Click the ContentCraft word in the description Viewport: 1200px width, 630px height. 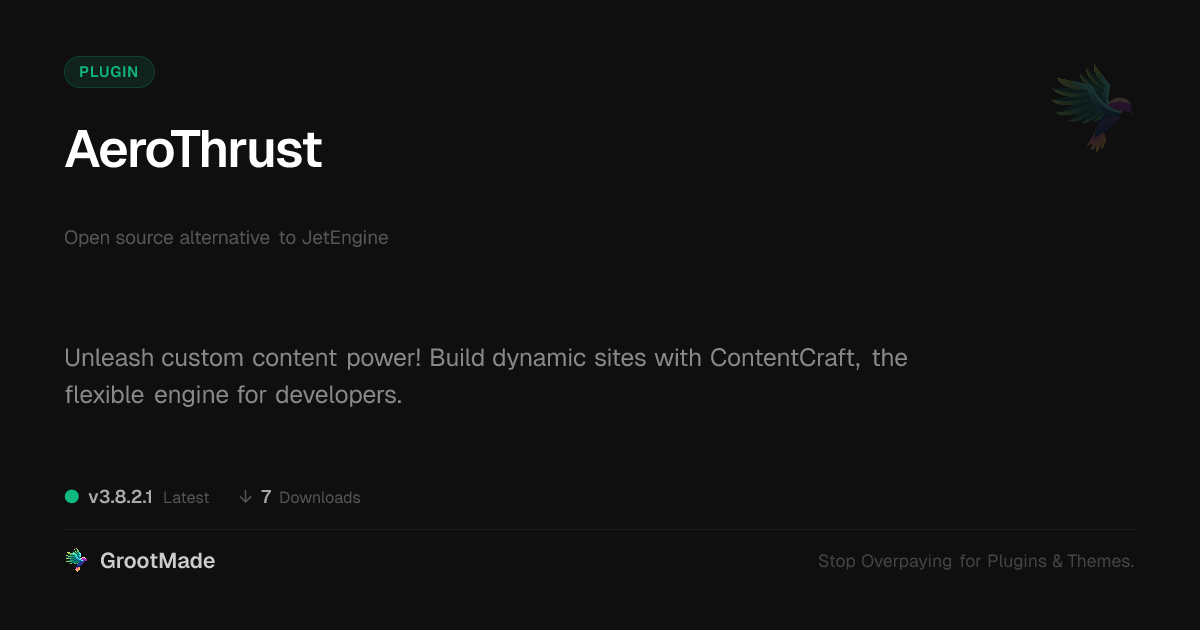coord(784,358)
